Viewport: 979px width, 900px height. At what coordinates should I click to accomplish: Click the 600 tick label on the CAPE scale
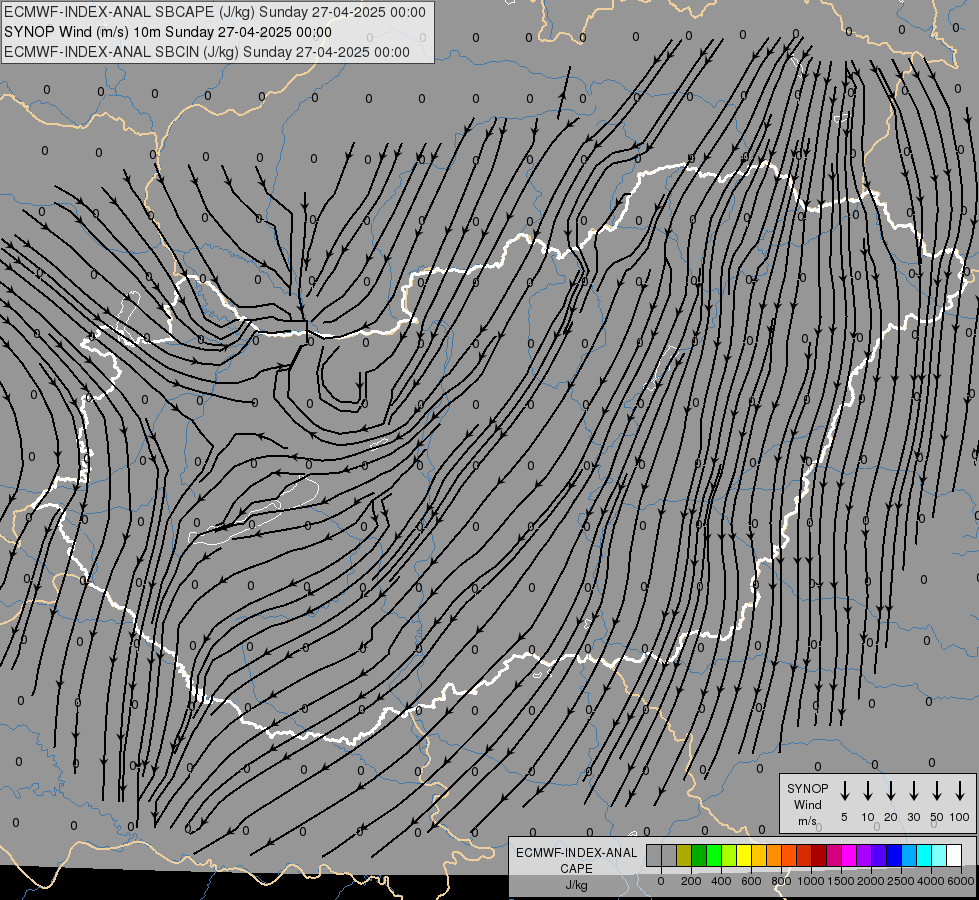[751, 881]
